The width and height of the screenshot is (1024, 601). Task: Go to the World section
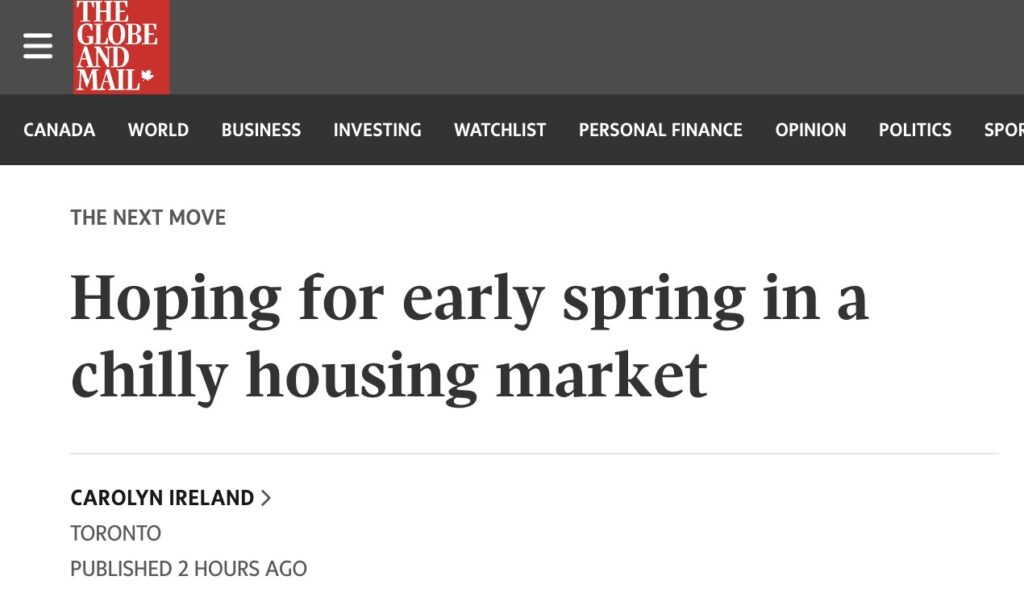click(158, 130)
